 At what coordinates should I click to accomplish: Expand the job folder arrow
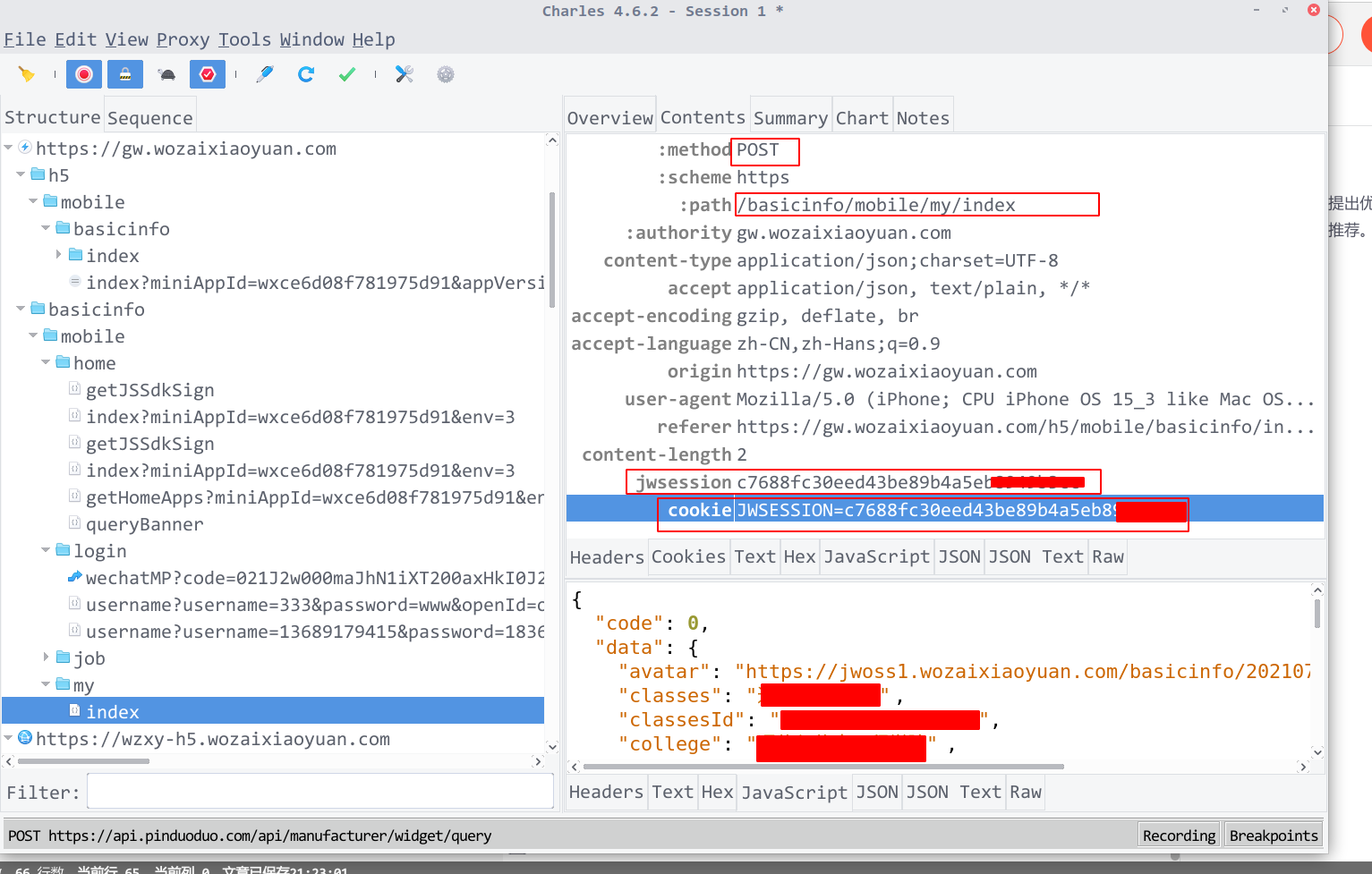(x=46, y=658)
